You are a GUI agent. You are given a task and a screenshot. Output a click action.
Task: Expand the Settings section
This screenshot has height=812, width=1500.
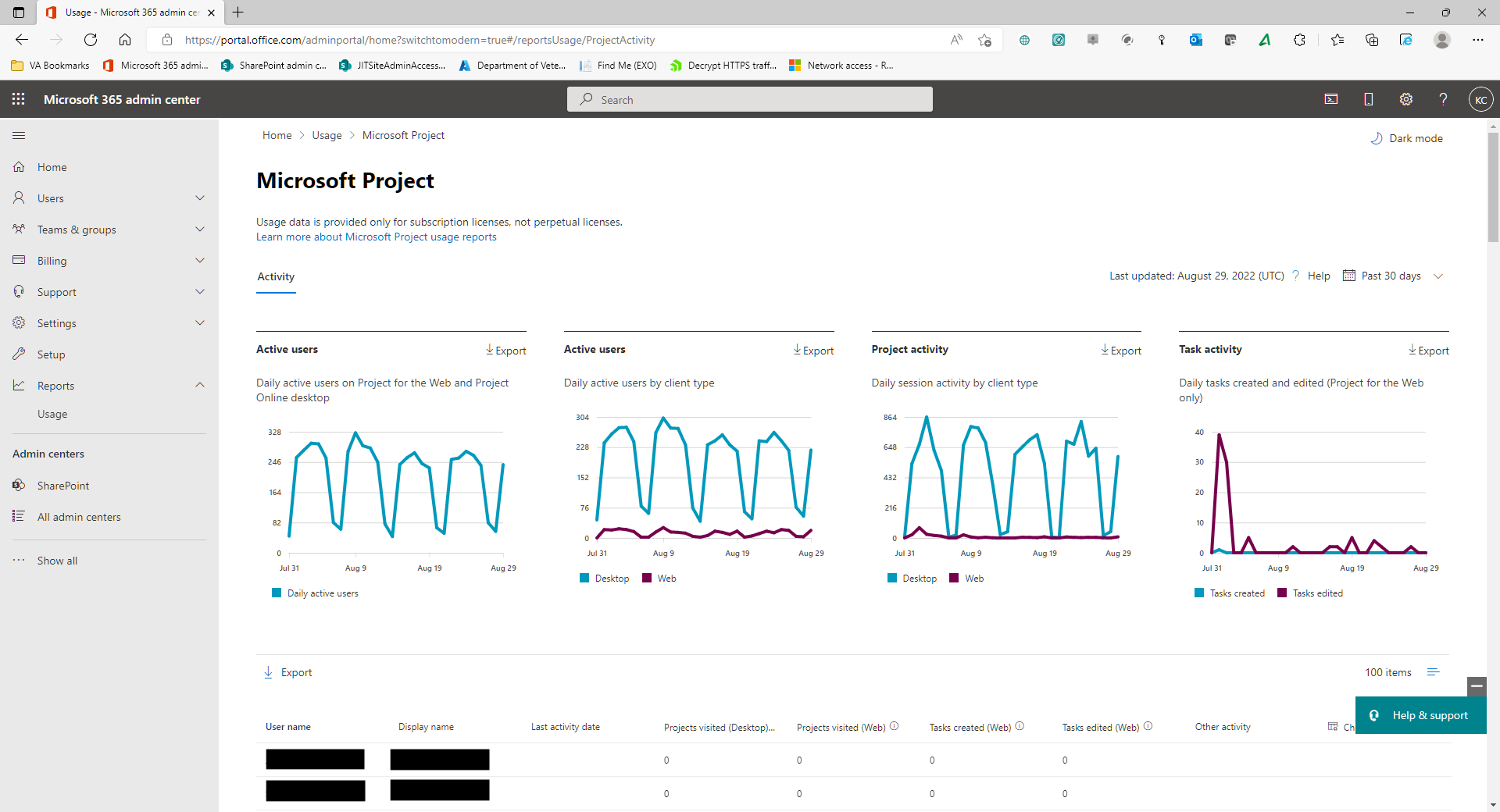coord(109,323)
